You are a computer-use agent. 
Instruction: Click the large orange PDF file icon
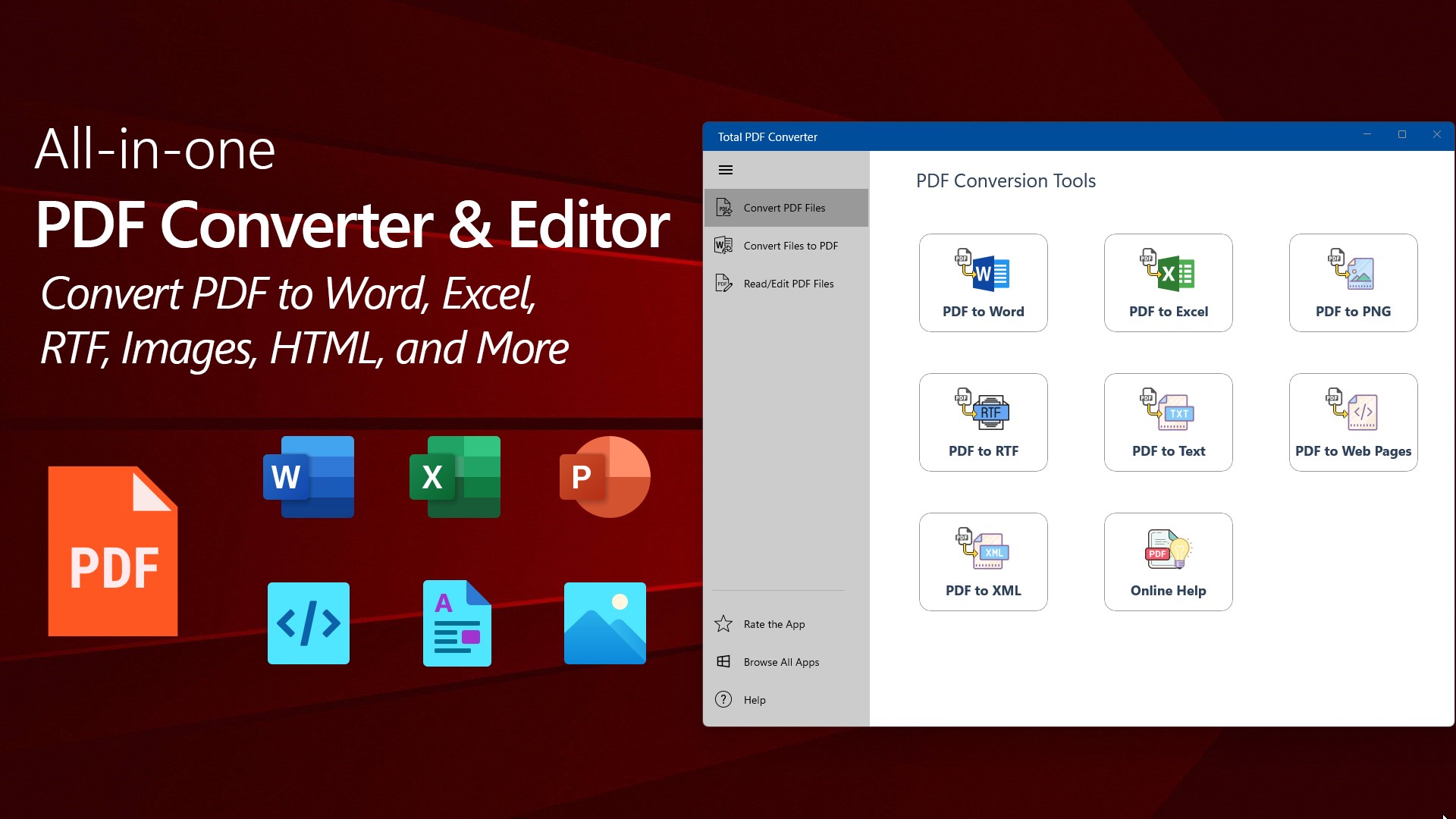coord(113,551)
